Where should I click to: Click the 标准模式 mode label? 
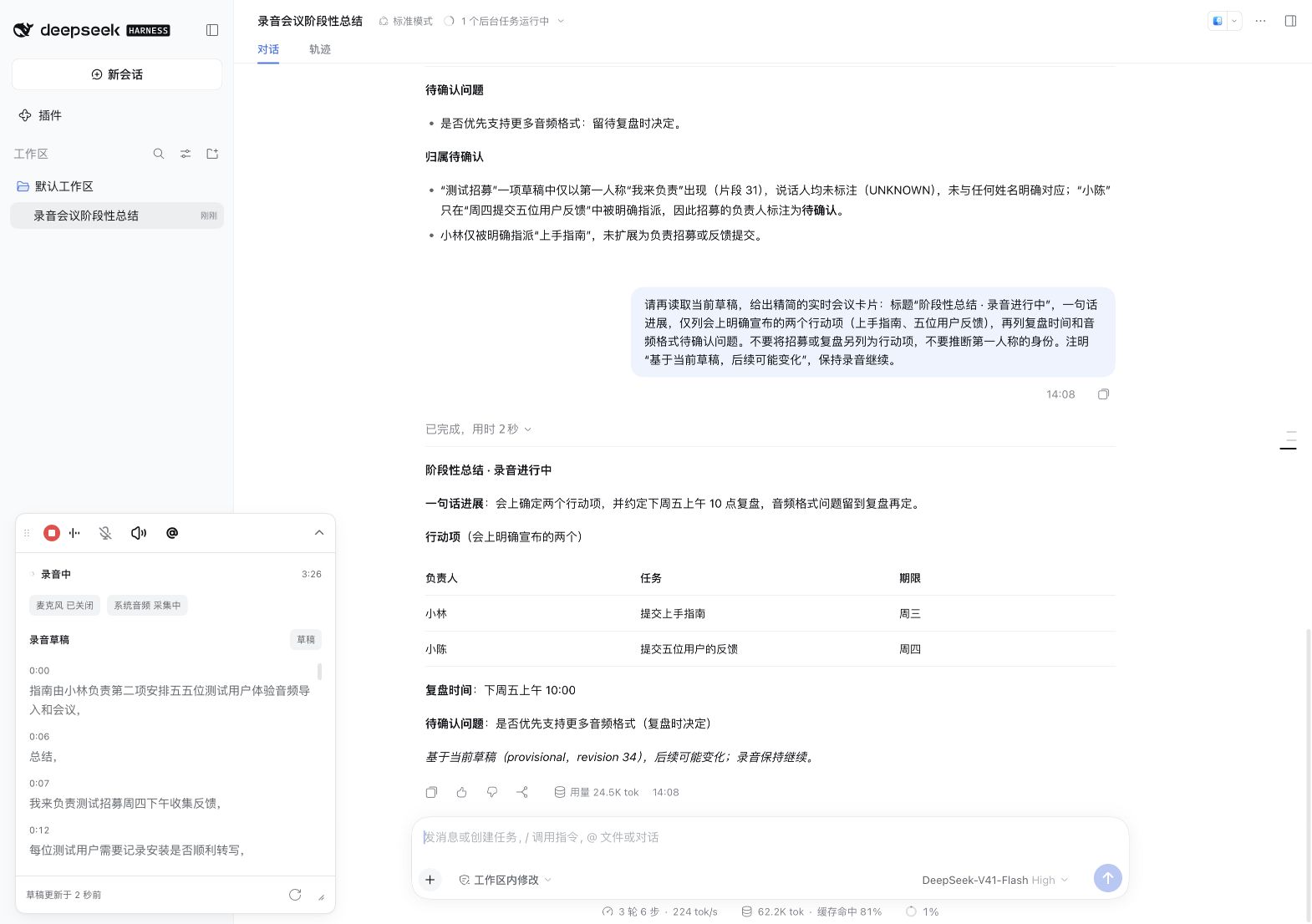point(405,21)
